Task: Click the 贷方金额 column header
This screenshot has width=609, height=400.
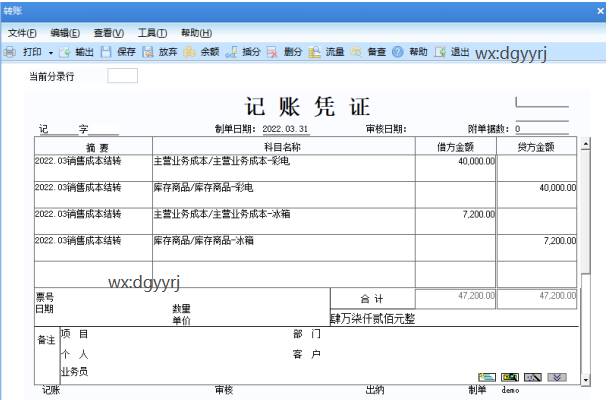Action: point(536,146)
